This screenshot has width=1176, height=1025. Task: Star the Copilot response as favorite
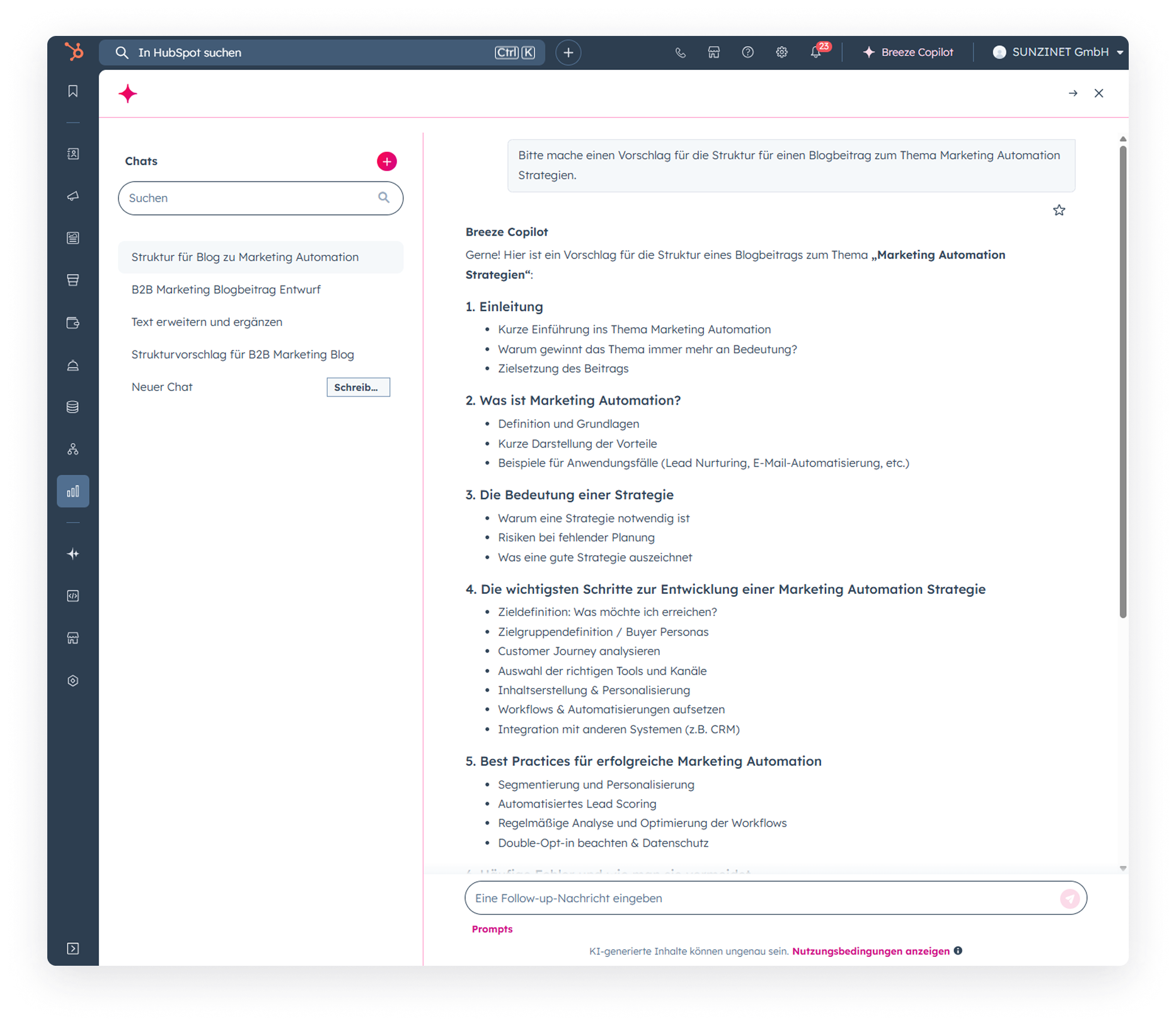(x=1059, y=210)
